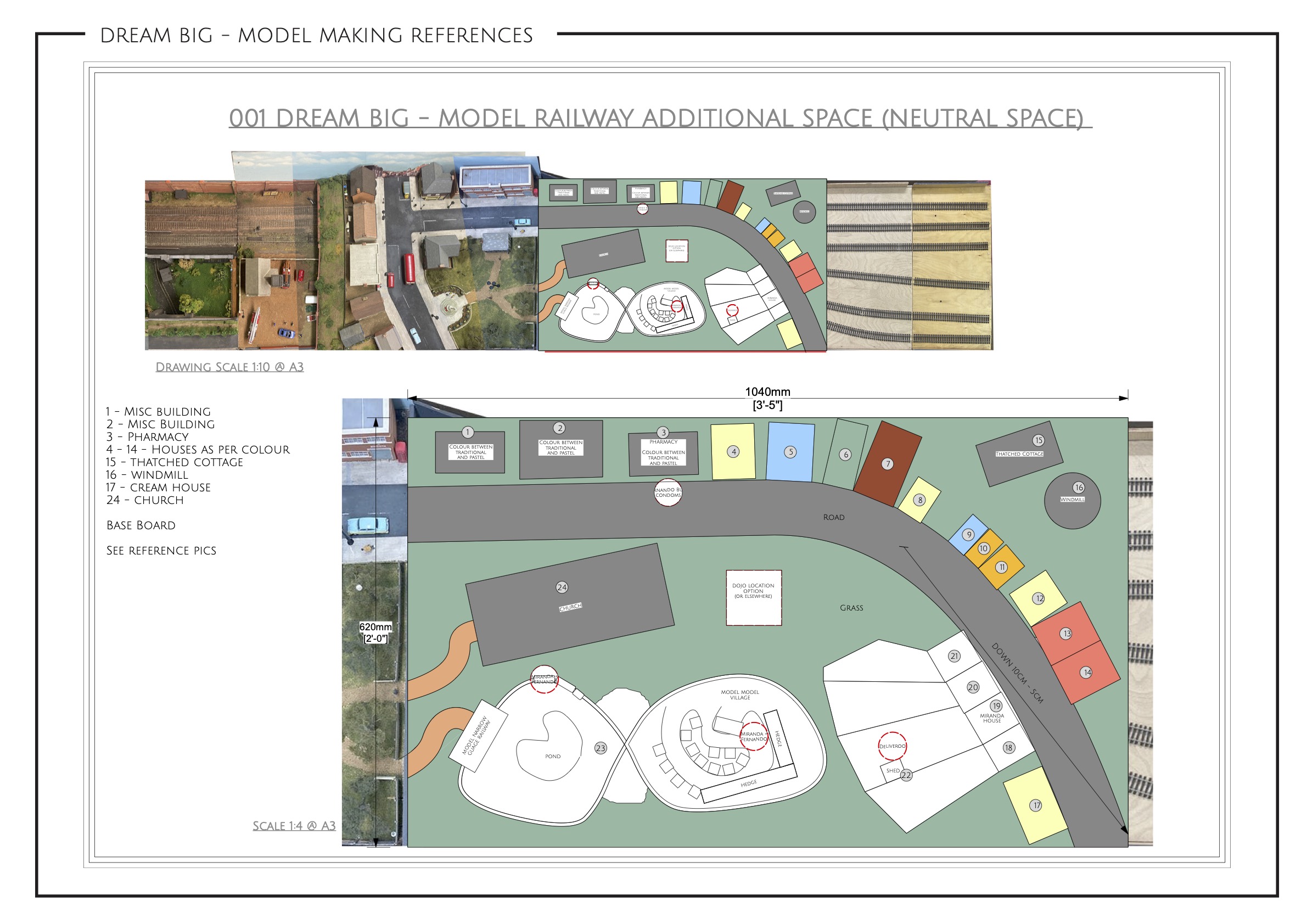Select circled number 22 near the shed
The width and height of the screenshot is (1307, 924).
pyautogui.click(x=906, y=775)
